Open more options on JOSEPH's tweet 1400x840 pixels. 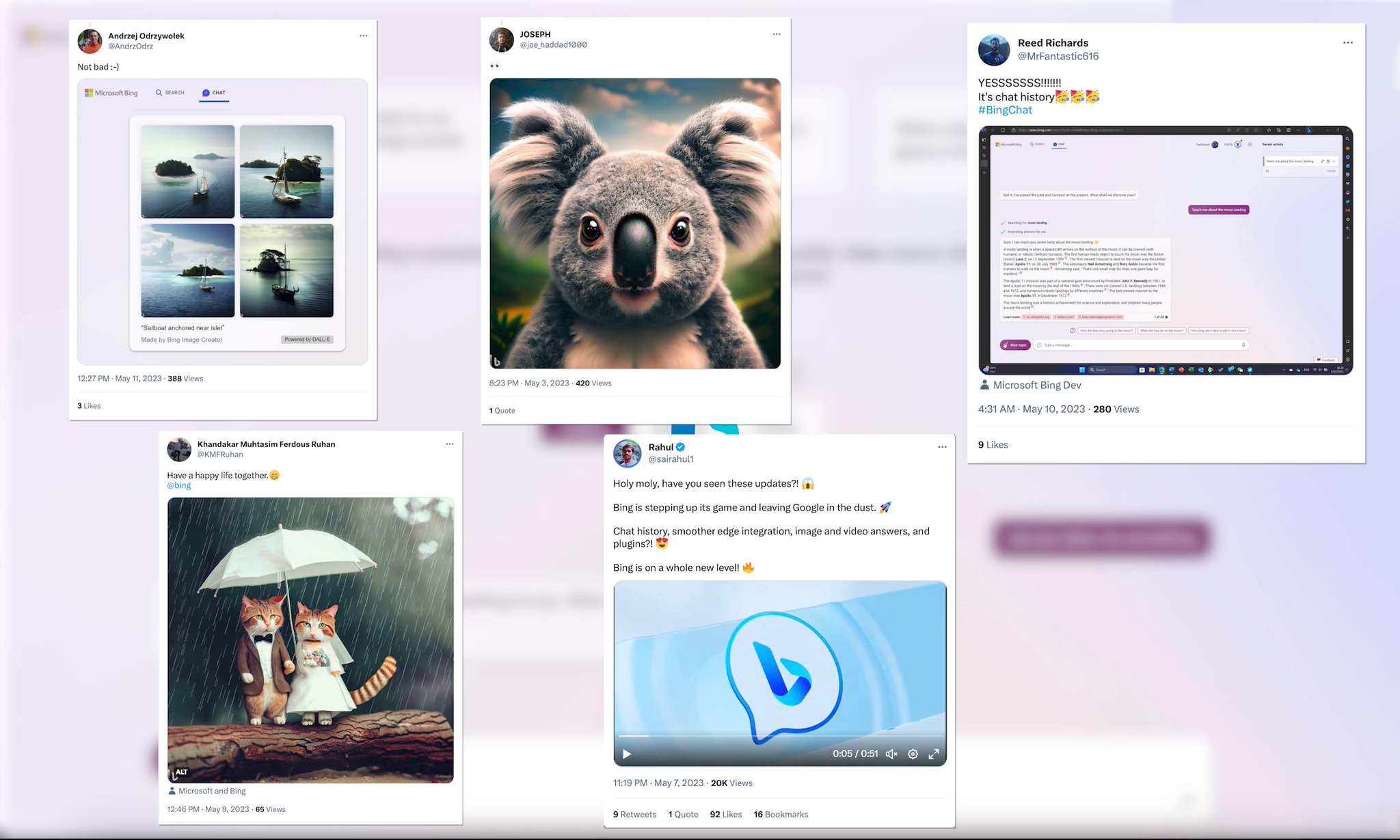tap(777, 34)
